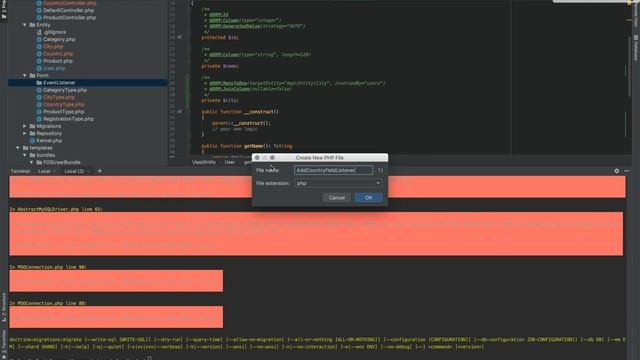The width and height of the screenshot is (640, 360).
Task: Click OK in Create New PHP File dialog
Action: click(369, 198)
